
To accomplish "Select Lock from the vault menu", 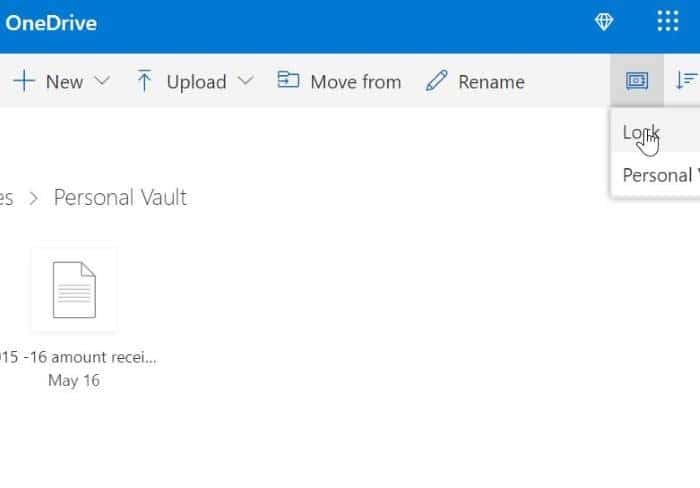I will 655,133.
